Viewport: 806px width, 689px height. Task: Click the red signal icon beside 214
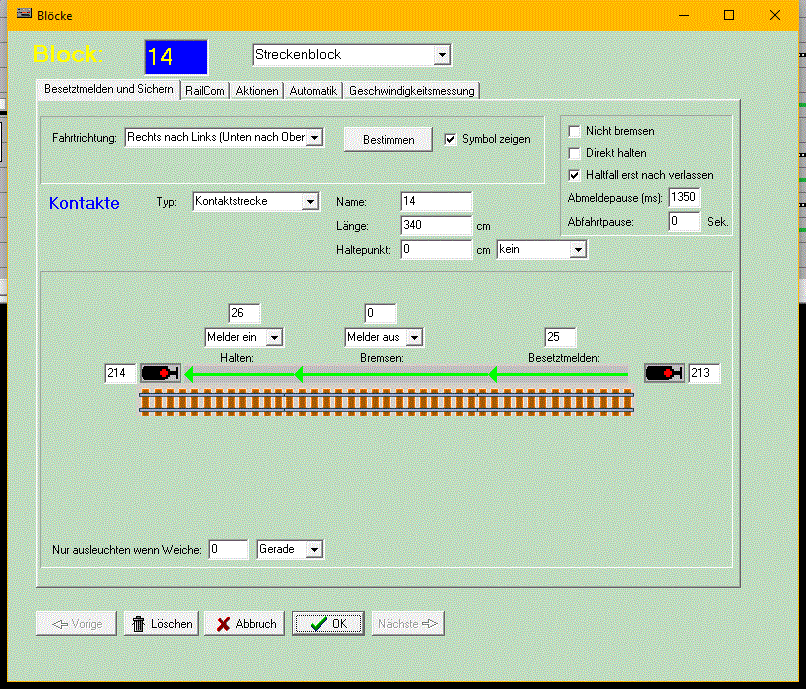click(160, 373)
